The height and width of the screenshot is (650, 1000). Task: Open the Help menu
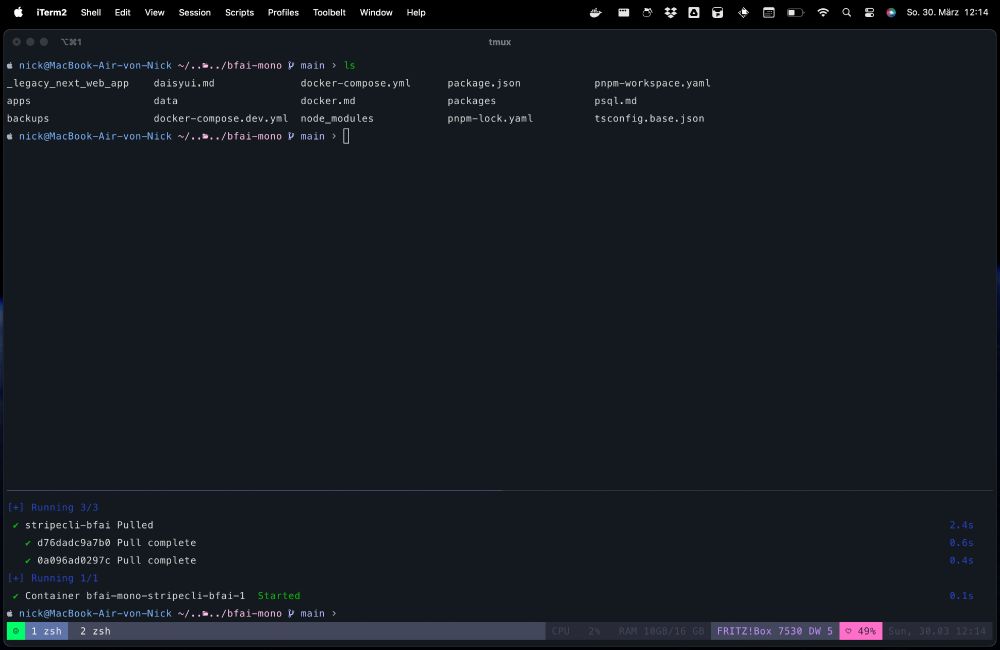tap(416, 12)
